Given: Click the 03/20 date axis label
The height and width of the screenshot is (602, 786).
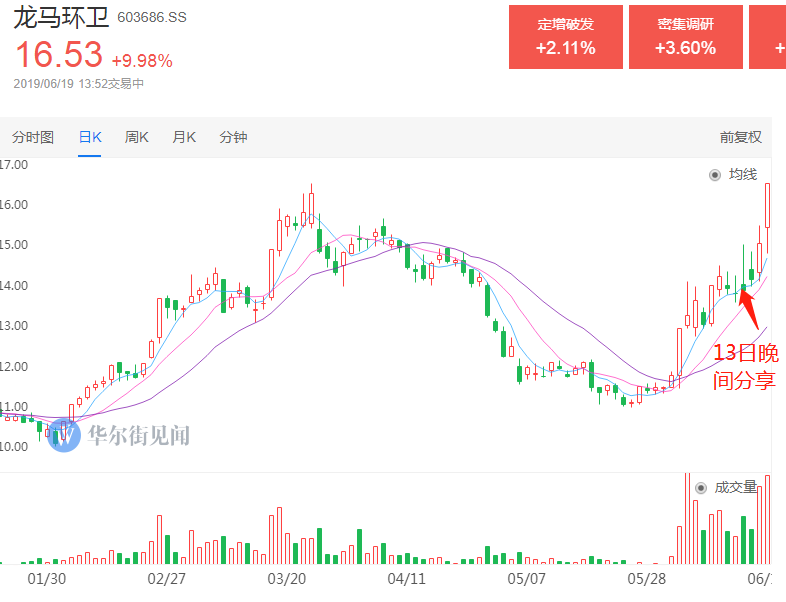Looking at the screenshot, I should click(287, 579).
